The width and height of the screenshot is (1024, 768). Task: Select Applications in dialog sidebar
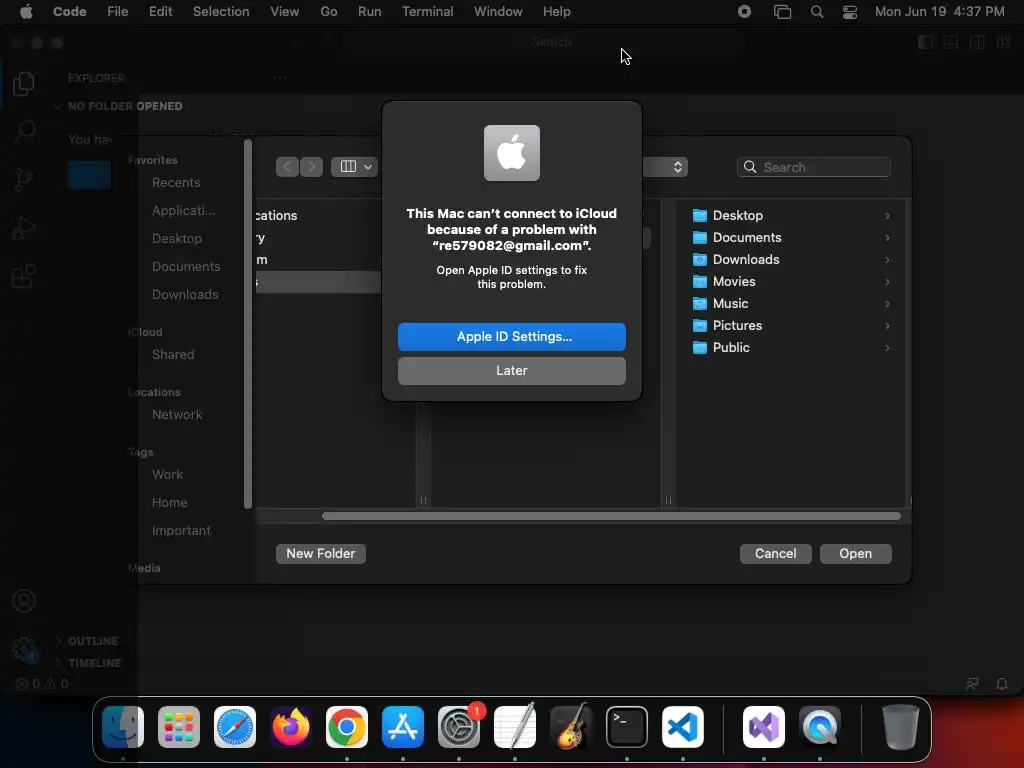click(x=183, y=211)
